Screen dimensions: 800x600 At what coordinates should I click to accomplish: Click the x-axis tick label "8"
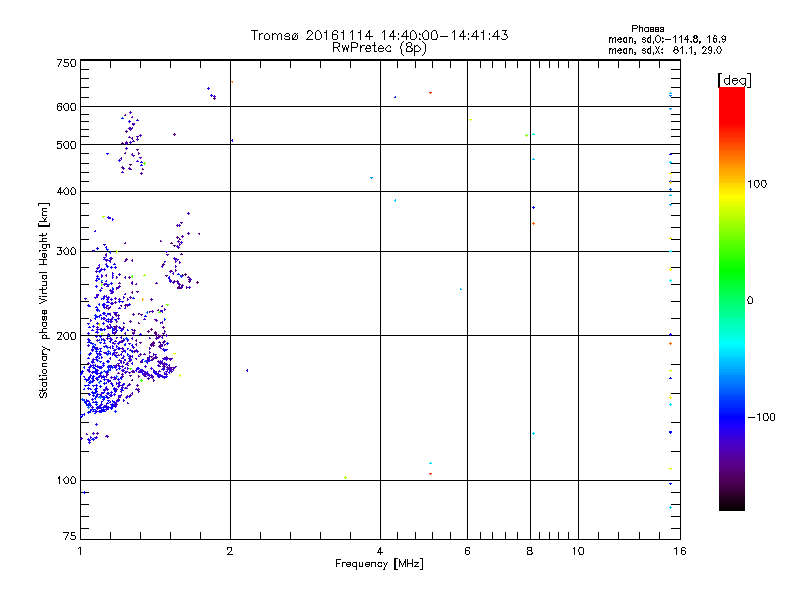point(530,551)
